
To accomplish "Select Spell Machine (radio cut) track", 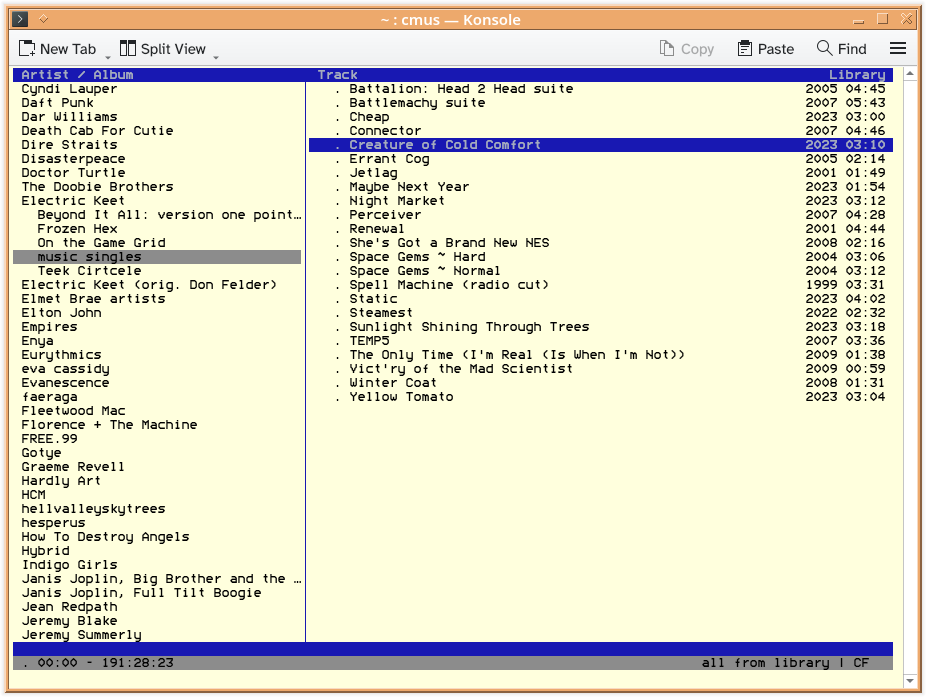I will (x=601, y=285).
